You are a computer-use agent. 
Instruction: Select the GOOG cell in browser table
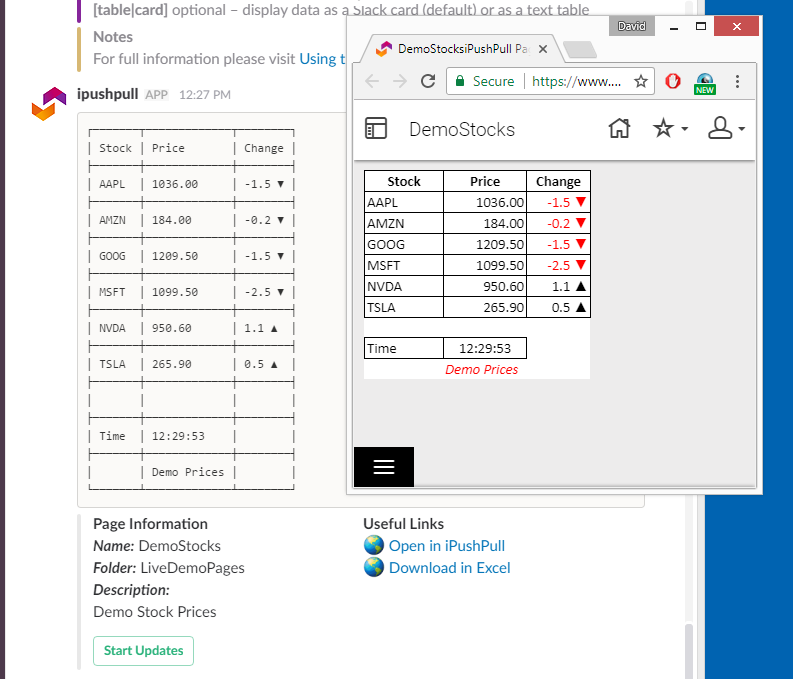[x=404, y=244]
